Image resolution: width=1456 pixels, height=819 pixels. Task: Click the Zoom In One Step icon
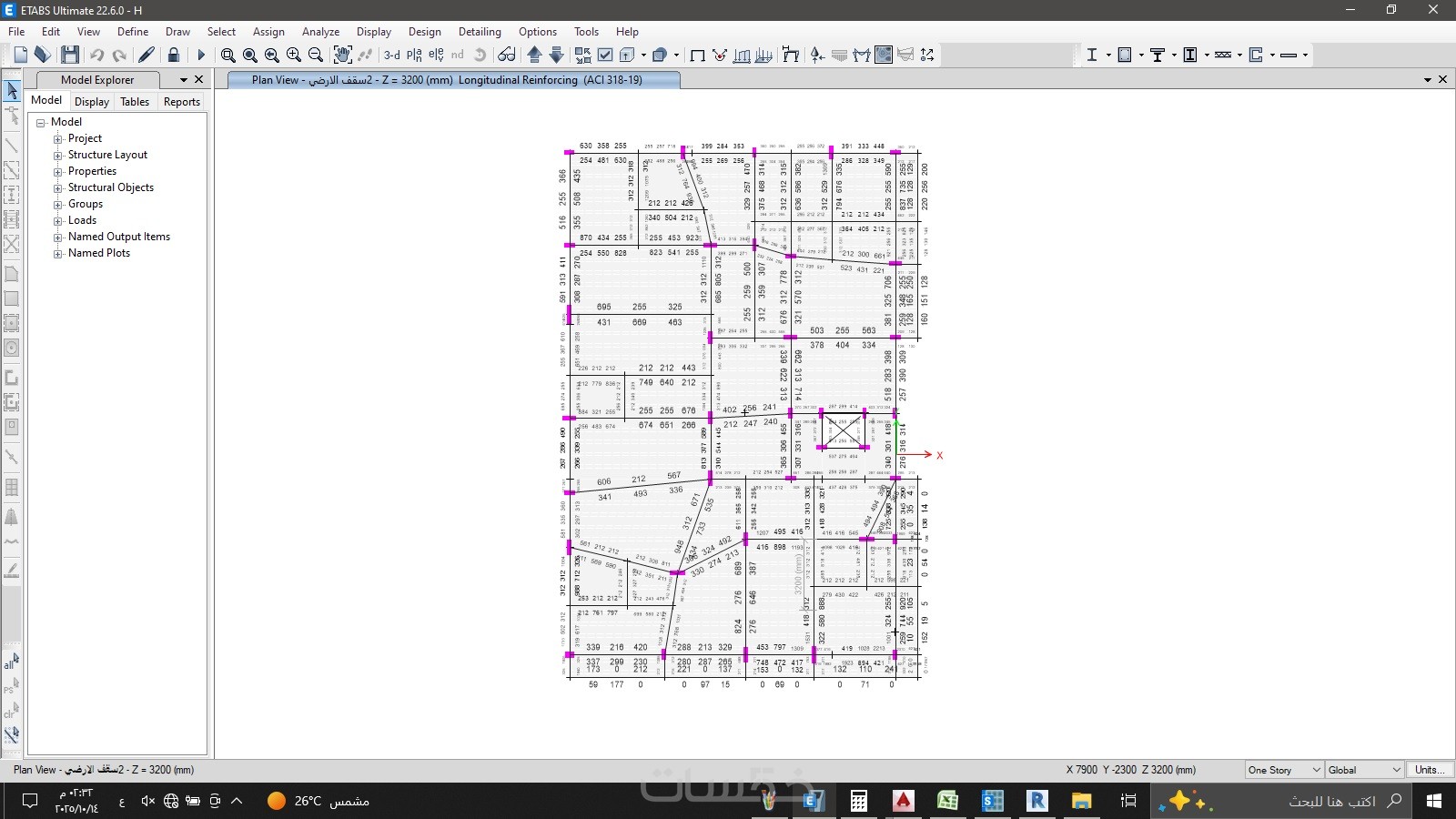click(x=293, y=55)
